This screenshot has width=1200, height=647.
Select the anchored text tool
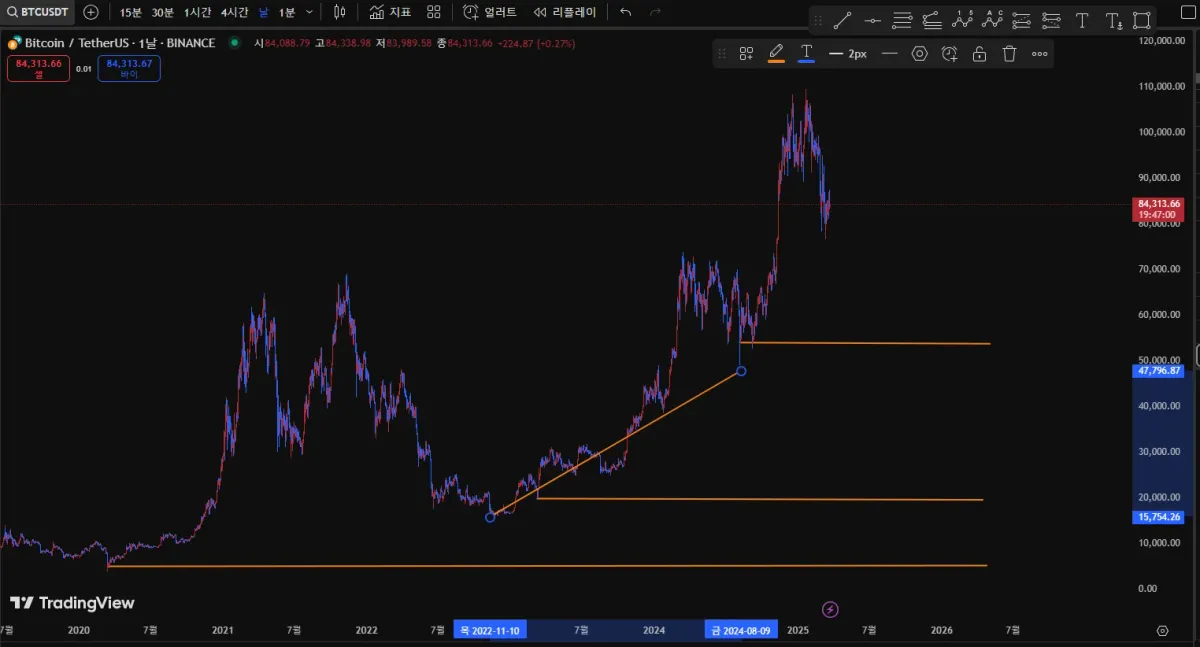tap(1113, 20)
